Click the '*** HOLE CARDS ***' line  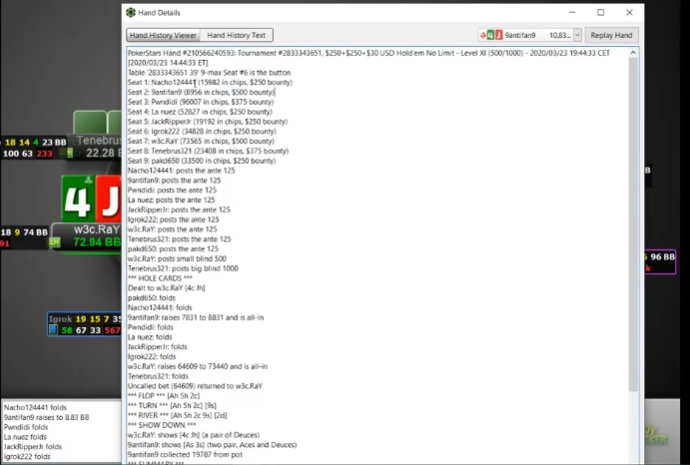(160, 278)
